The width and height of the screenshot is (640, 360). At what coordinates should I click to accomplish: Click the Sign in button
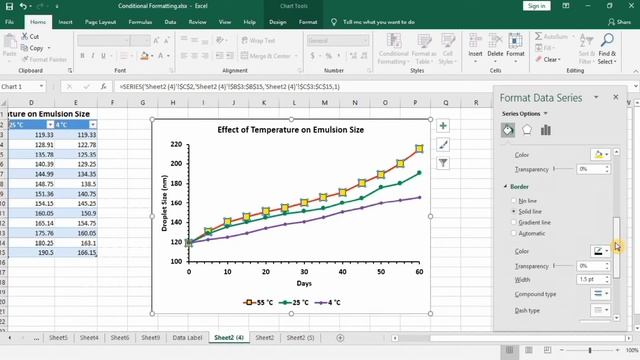click(536, 6)
